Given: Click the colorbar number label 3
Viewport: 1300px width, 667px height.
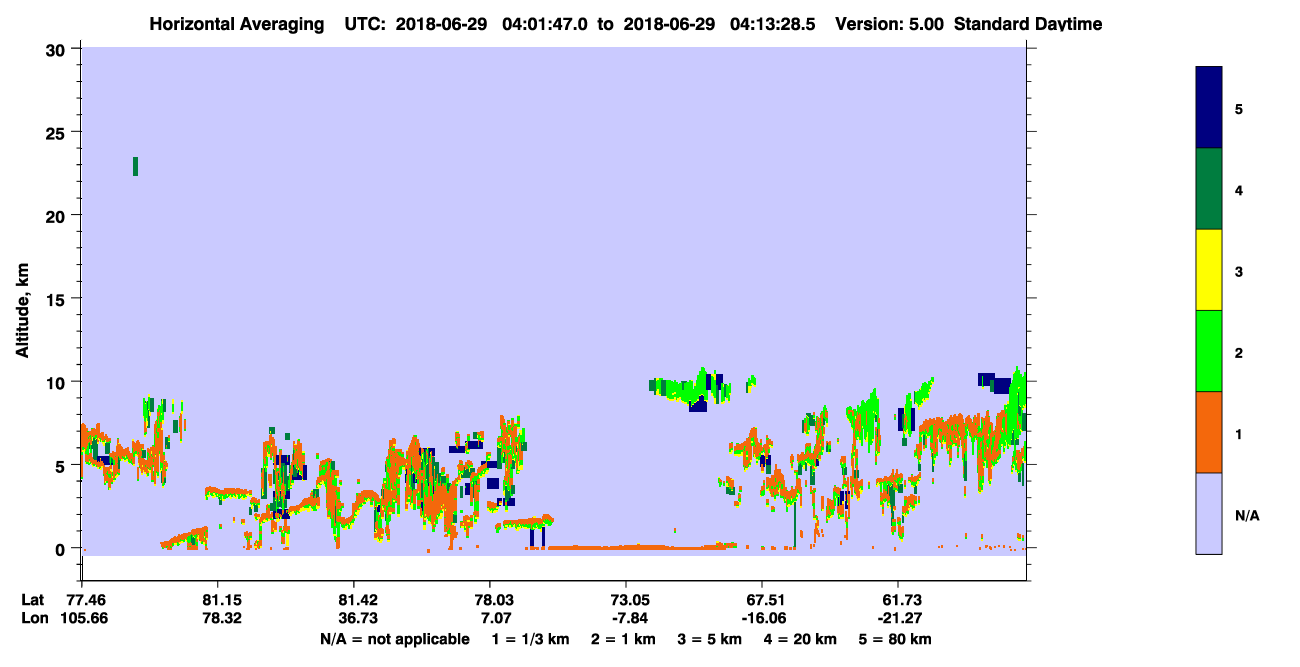Looking at the screenshot, I should pyautogui.click(x=1239, y=271).
